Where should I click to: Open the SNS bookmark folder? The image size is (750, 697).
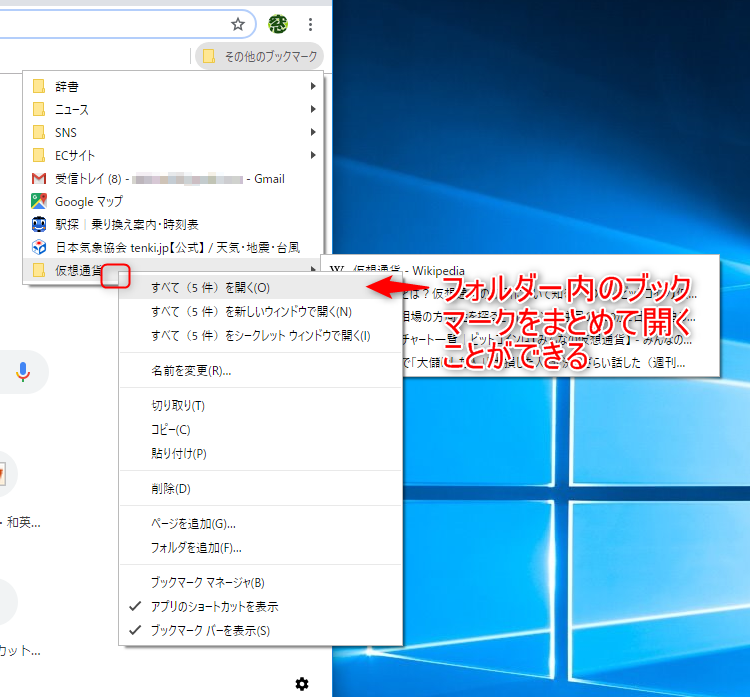tap(173, 132)
